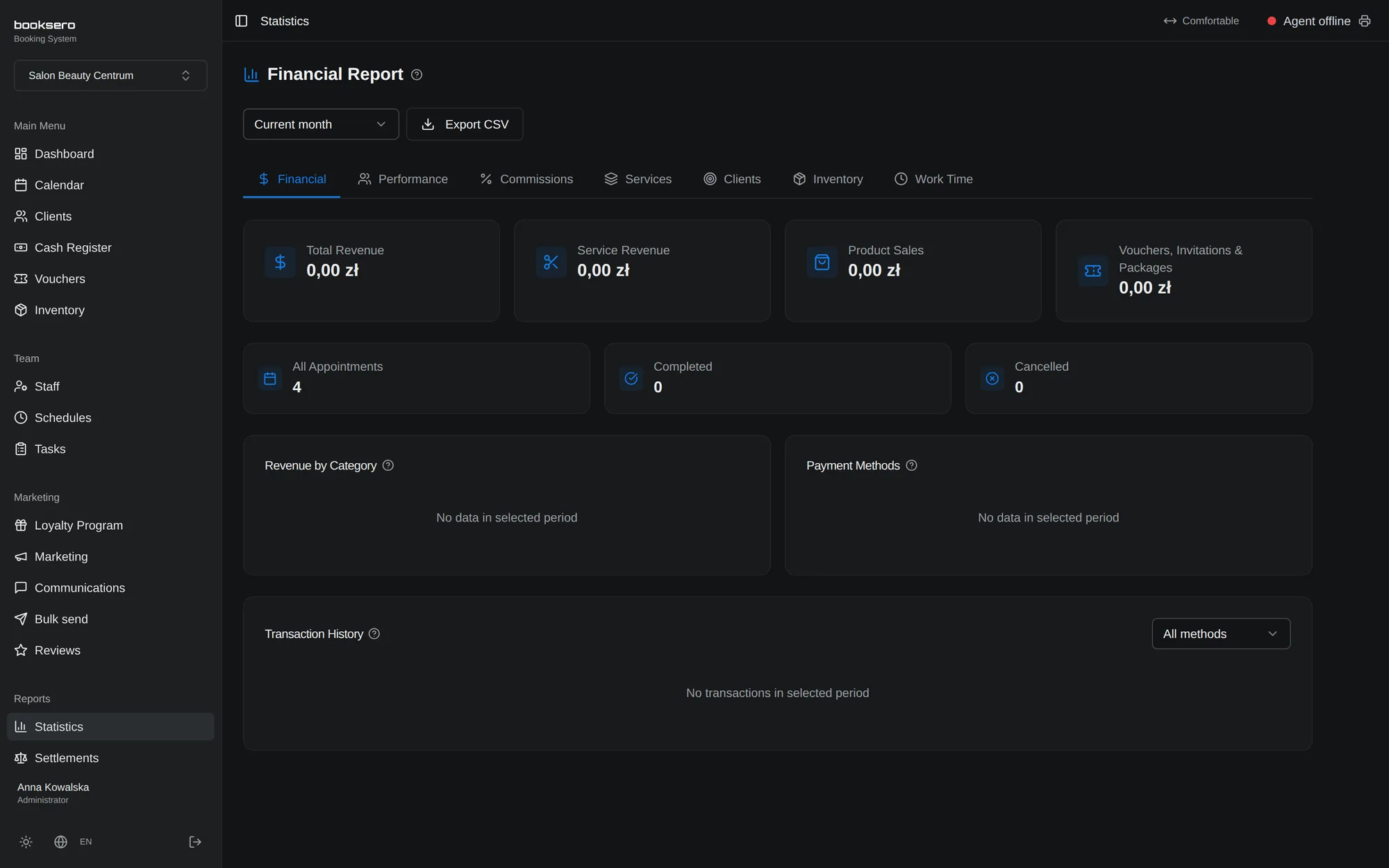This screenshot has height=868, width=1389.
Task: Open Communications in sidebar
Action: pos(110,587)
